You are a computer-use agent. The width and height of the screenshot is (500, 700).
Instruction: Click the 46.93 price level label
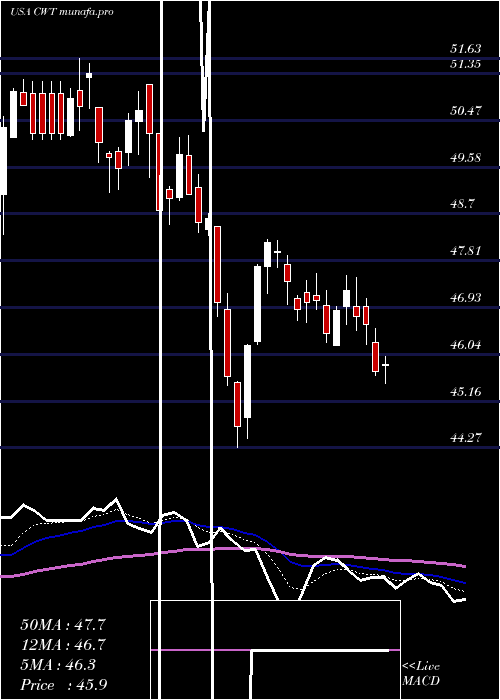465,298
